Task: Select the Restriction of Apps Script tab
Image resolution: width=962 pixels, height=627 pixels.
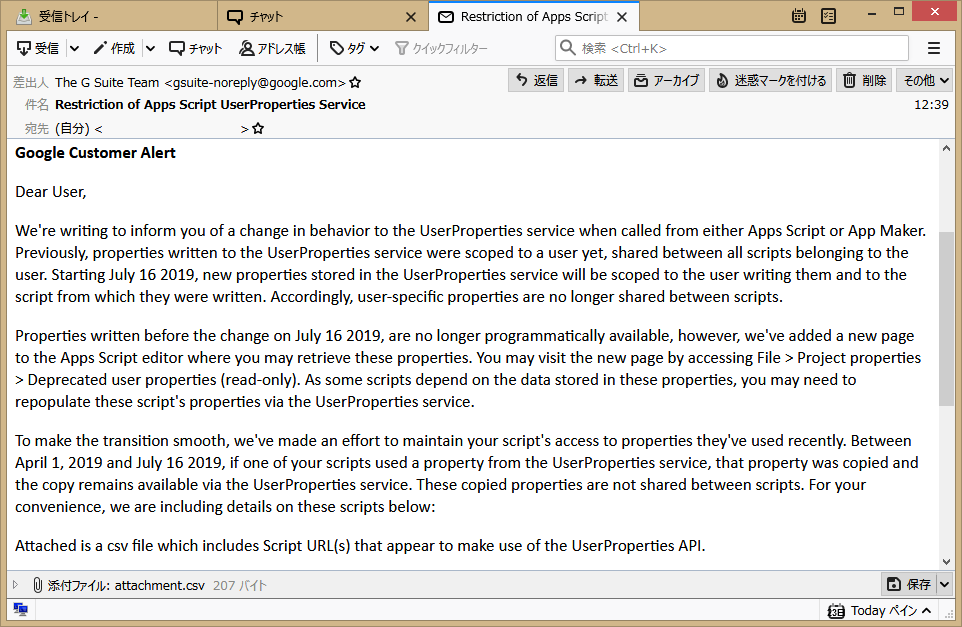Action: point(534,17)
